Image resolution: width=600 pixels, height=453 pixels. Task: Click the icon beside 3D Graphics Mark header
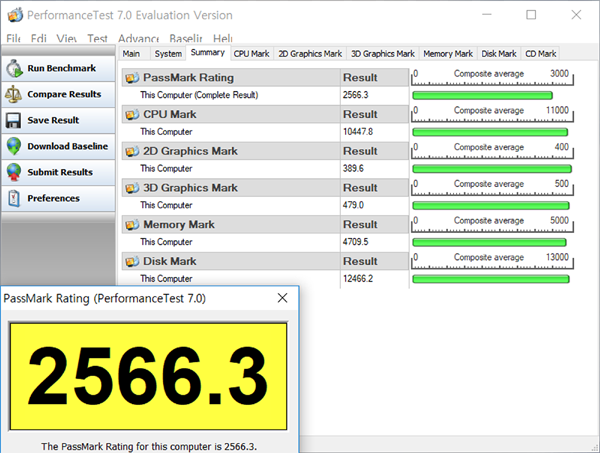click(132, 188)
